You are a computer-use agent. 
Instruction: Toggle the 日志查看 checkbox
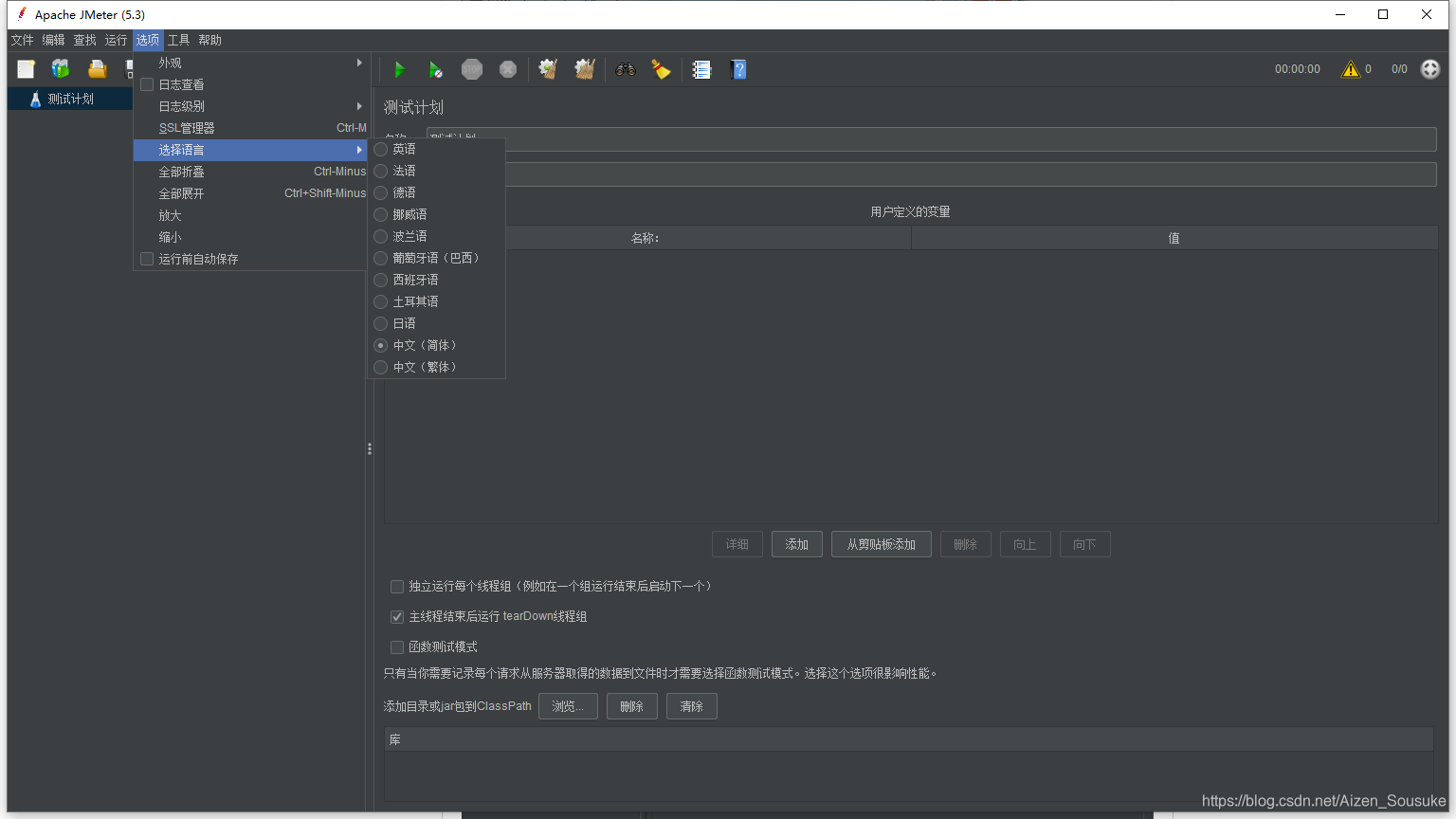(x=147, y=84)
